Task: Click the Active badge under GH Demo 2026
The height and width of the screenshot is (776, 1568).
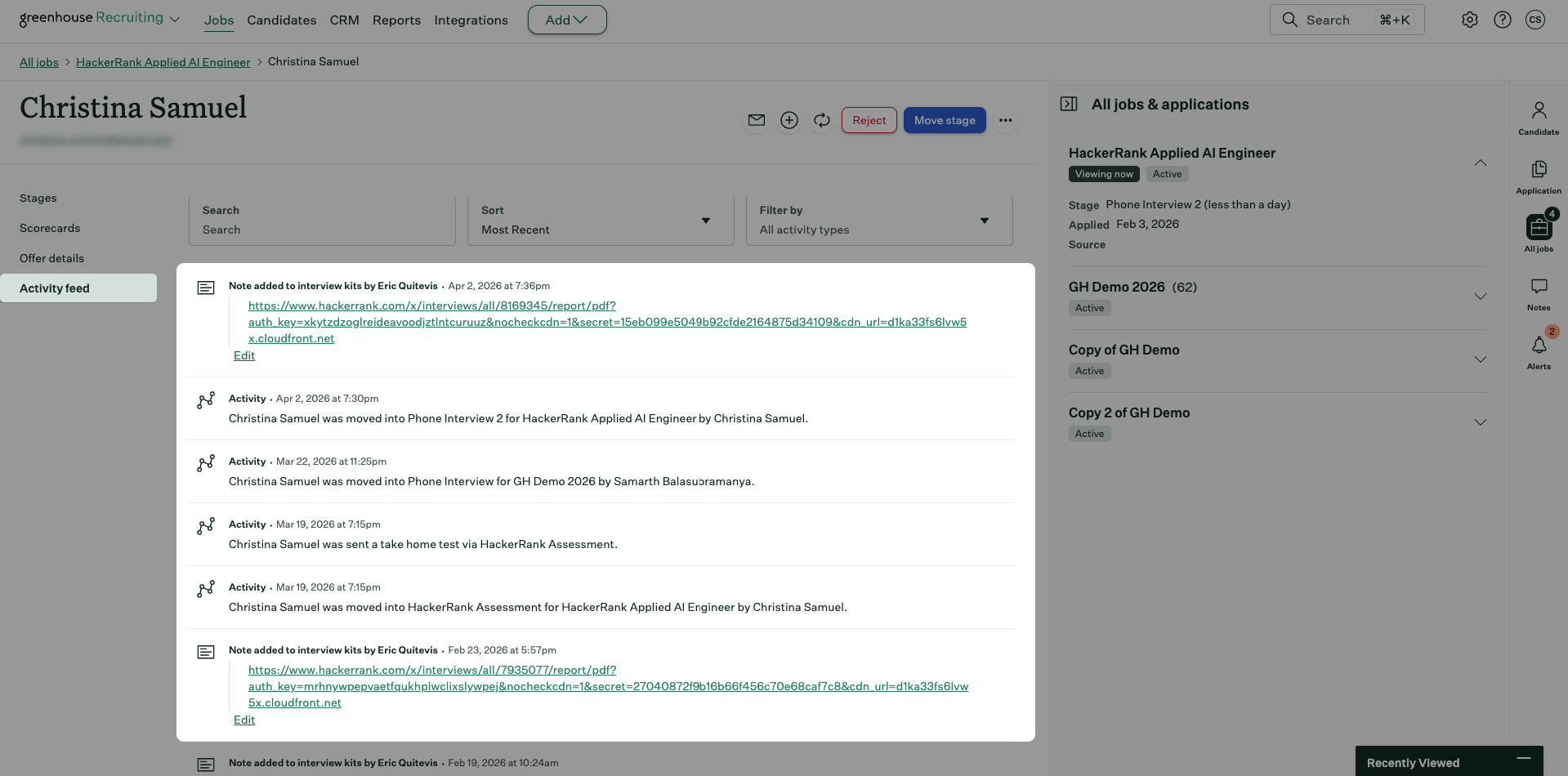Action: [1089, 308]
